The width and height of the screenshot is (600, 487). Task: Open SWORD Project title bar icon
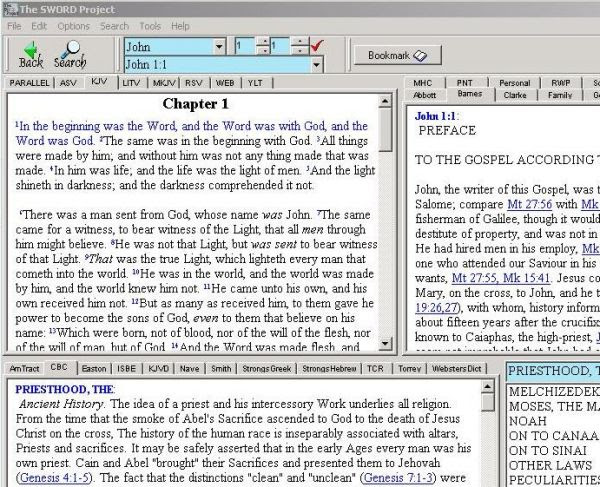(10, 9)
